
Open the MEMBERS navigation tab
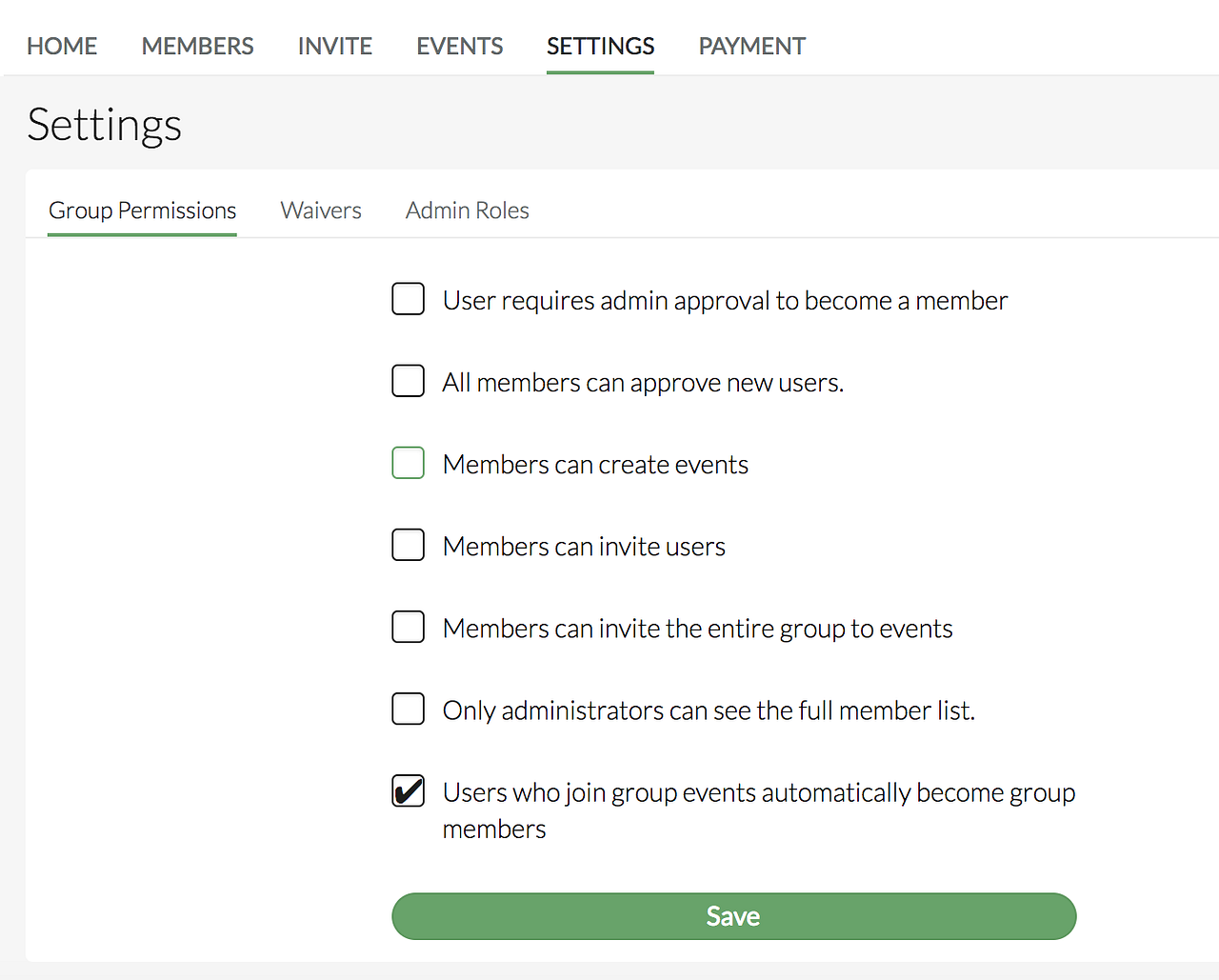coord(197,46)
